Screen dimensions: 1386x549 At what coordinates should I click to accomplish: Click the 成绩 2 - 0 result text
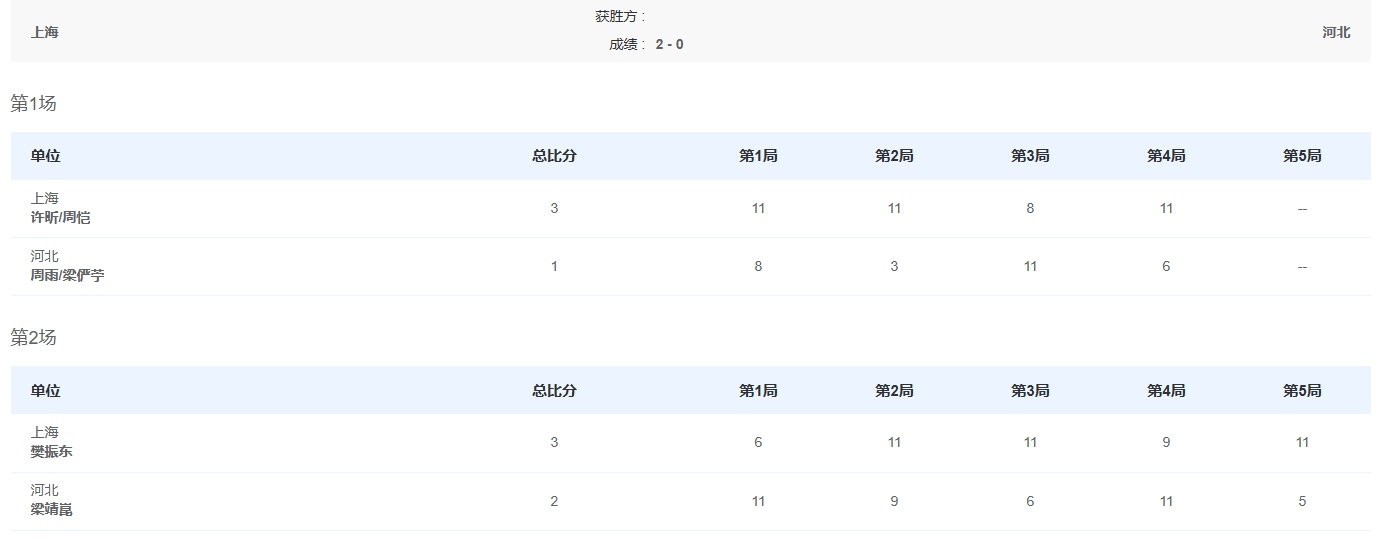coord(647,44)
